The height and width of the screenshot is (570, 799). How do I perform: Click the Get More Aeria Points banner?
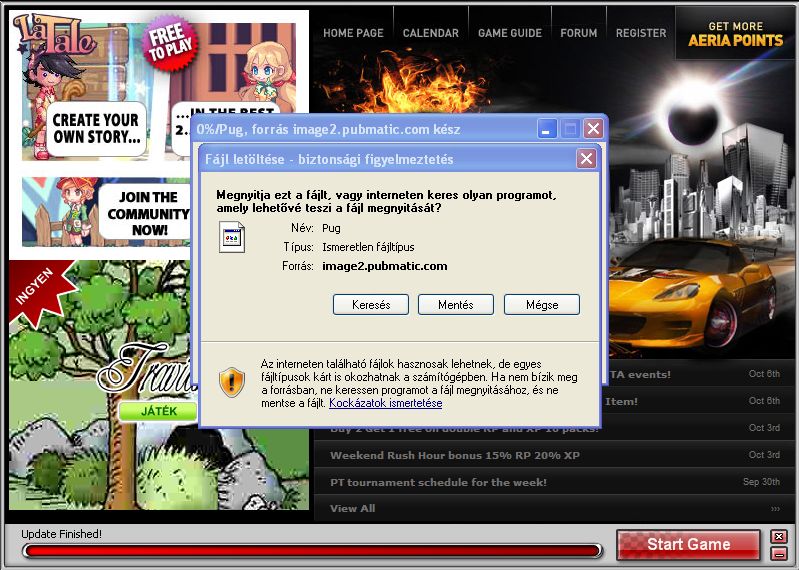(x=735, y=34)
